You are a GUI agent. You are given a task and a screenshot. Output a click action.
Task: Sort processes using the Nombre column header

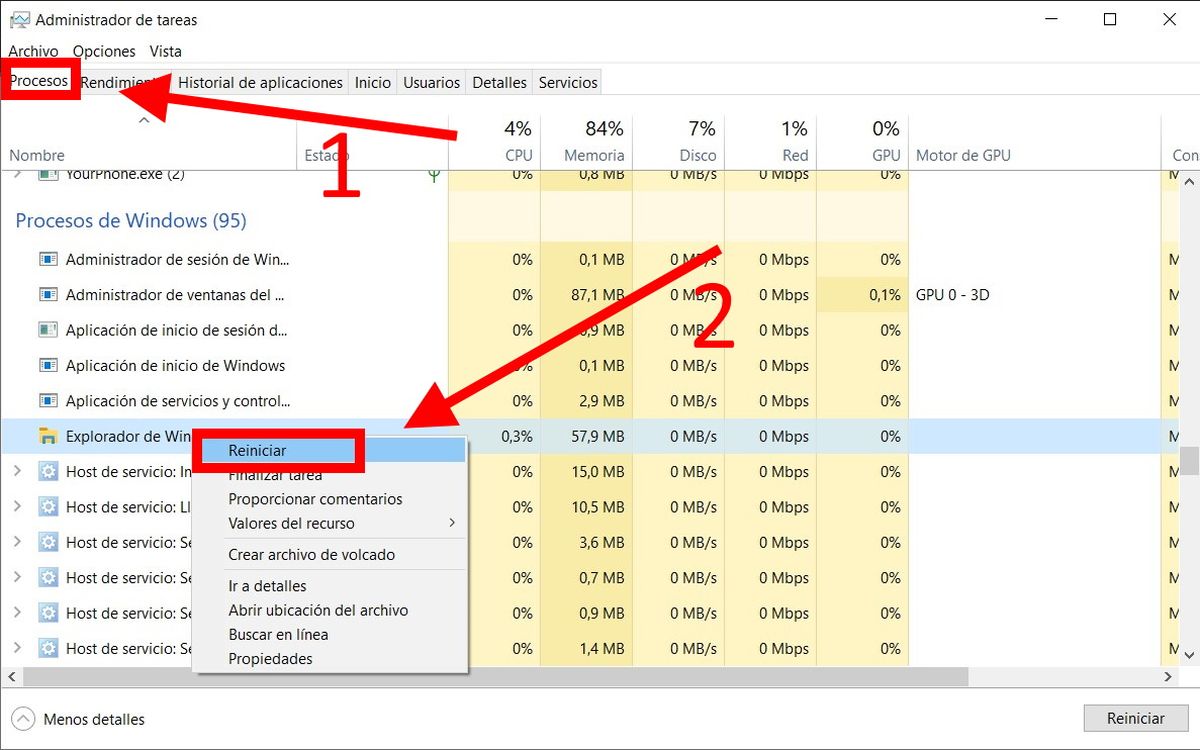pos(36,155)
